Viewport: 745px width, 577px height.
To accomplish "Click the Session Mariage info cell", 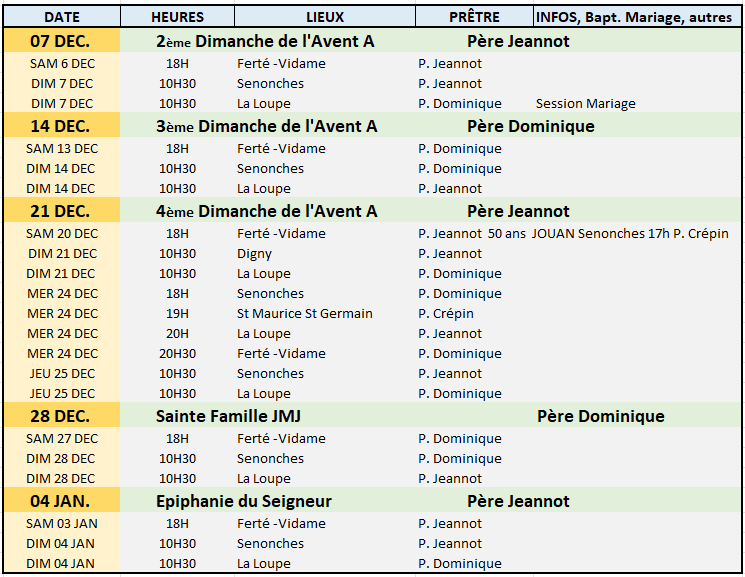I will [x=585, y=104].
